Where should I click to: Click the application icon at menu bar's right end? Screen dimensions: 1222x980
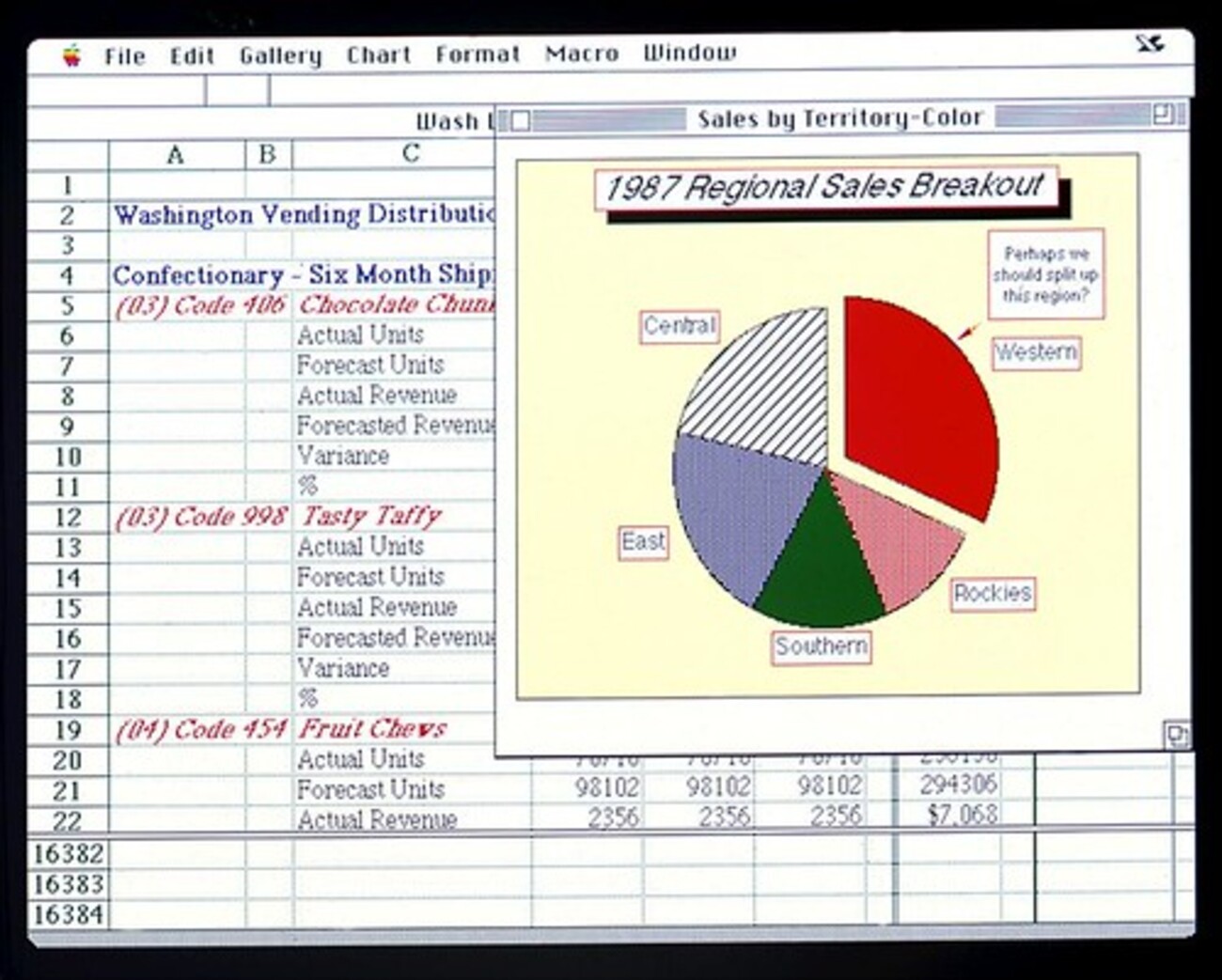point(1150,43)
